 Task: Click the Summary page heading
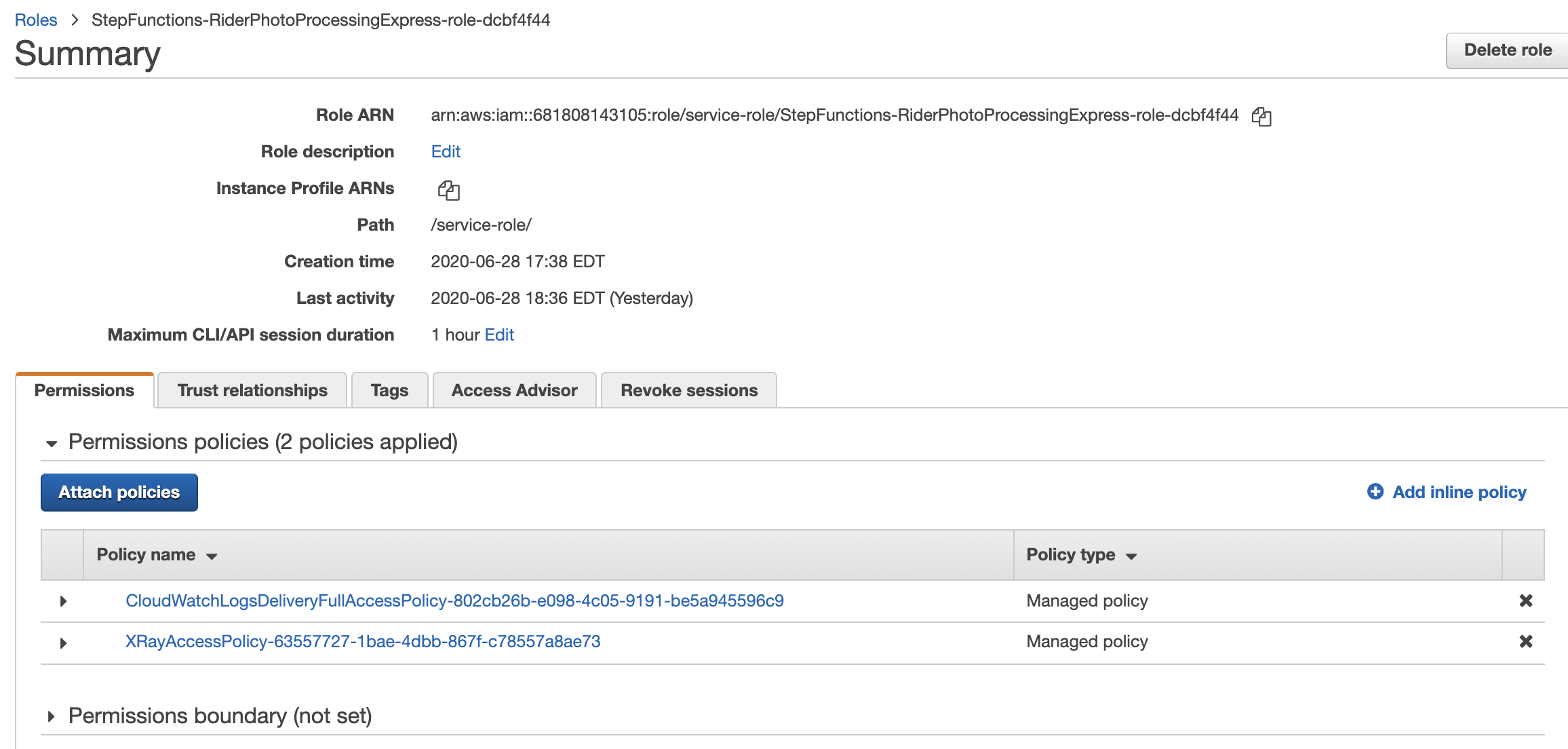(87, 54)
